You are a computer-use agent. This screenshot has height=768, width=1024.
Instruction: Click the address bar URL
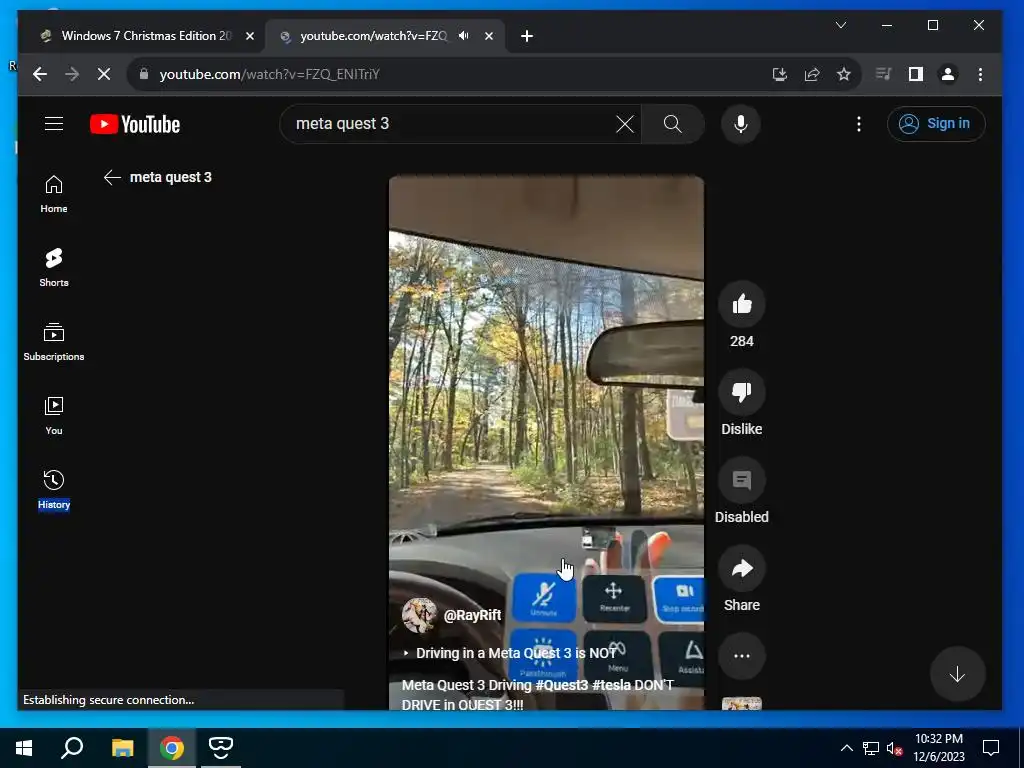[270, 74]
